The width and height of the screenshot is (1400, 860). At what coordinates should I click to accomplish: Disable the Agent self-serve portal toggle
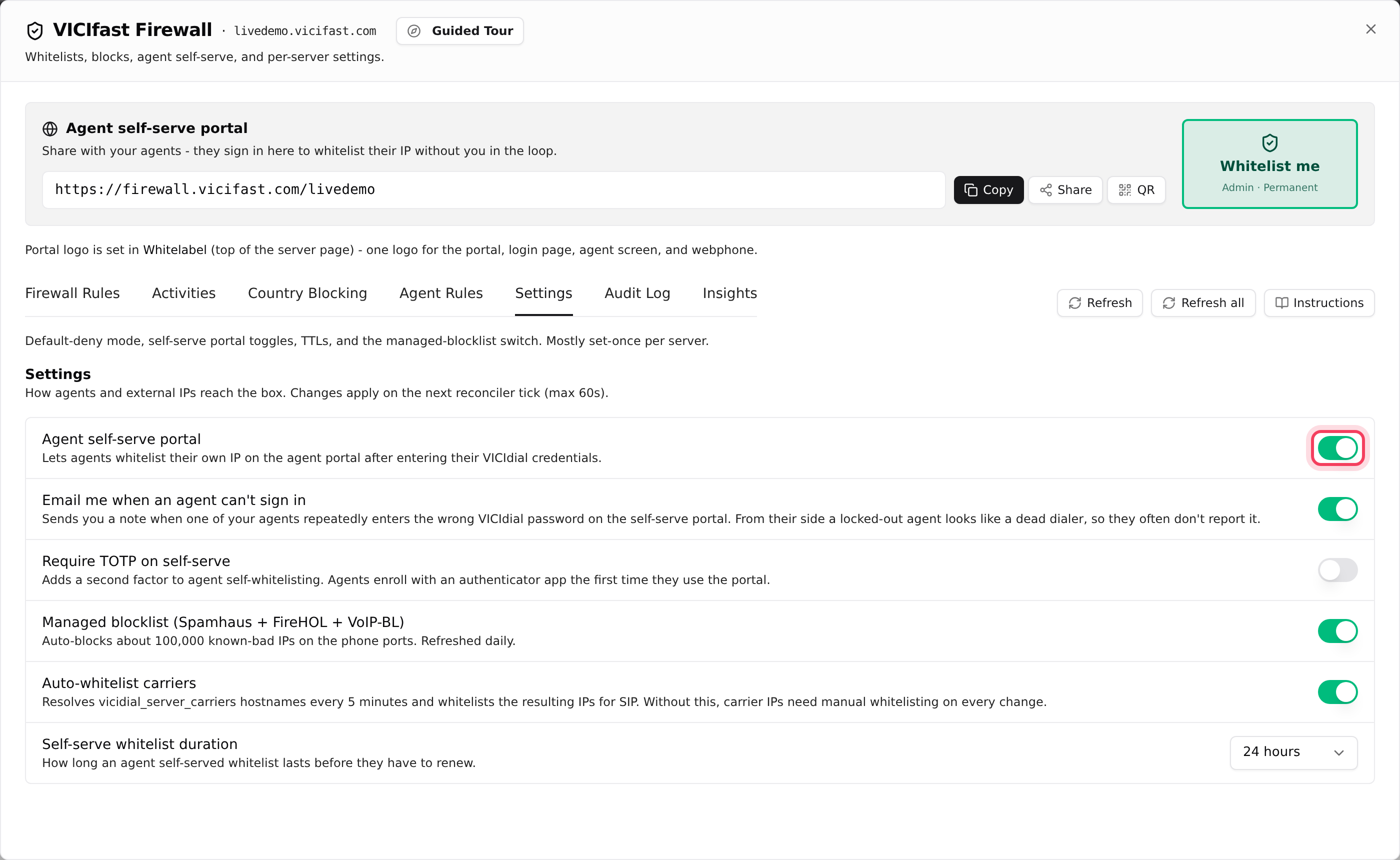pos(1337,448)
